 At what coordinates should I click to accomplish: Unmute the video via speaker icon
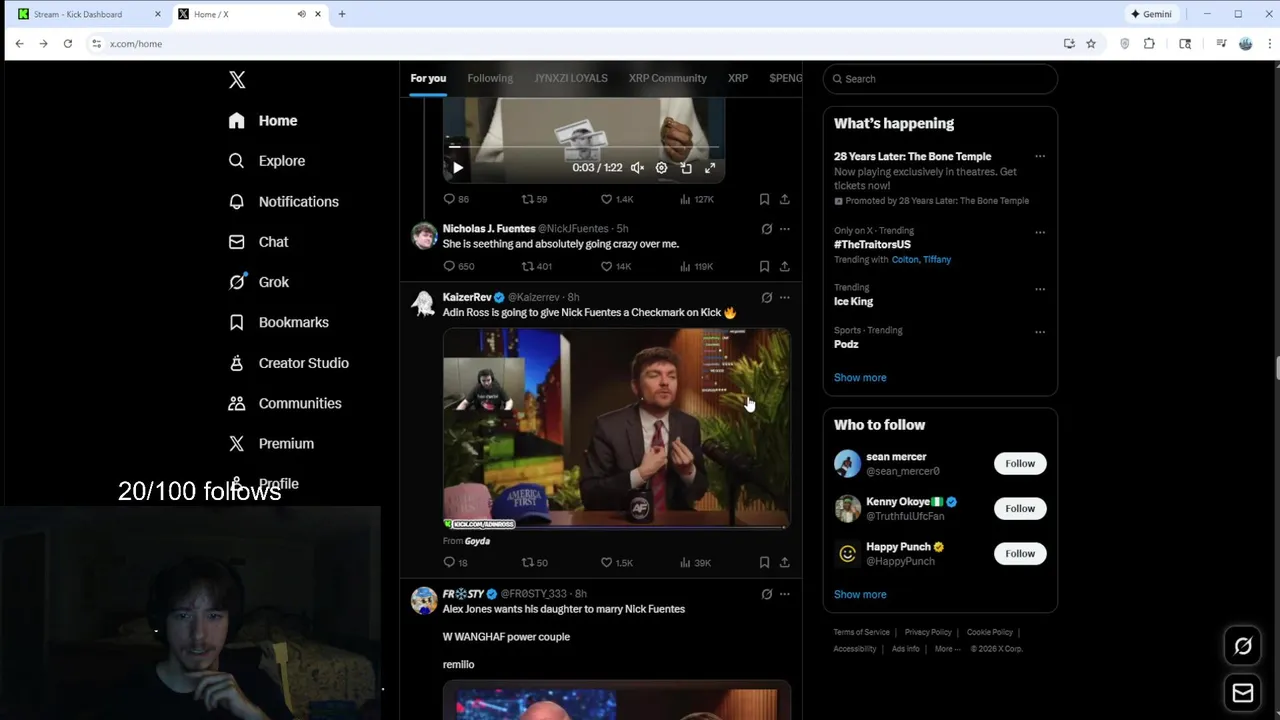(x=637, y=168)
